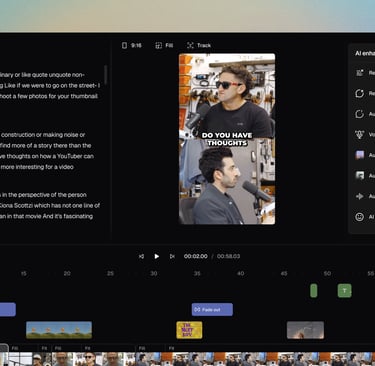Click transcript line 'which has not one line of'
This screenshot has height=366, width=375.
point(50,206)
